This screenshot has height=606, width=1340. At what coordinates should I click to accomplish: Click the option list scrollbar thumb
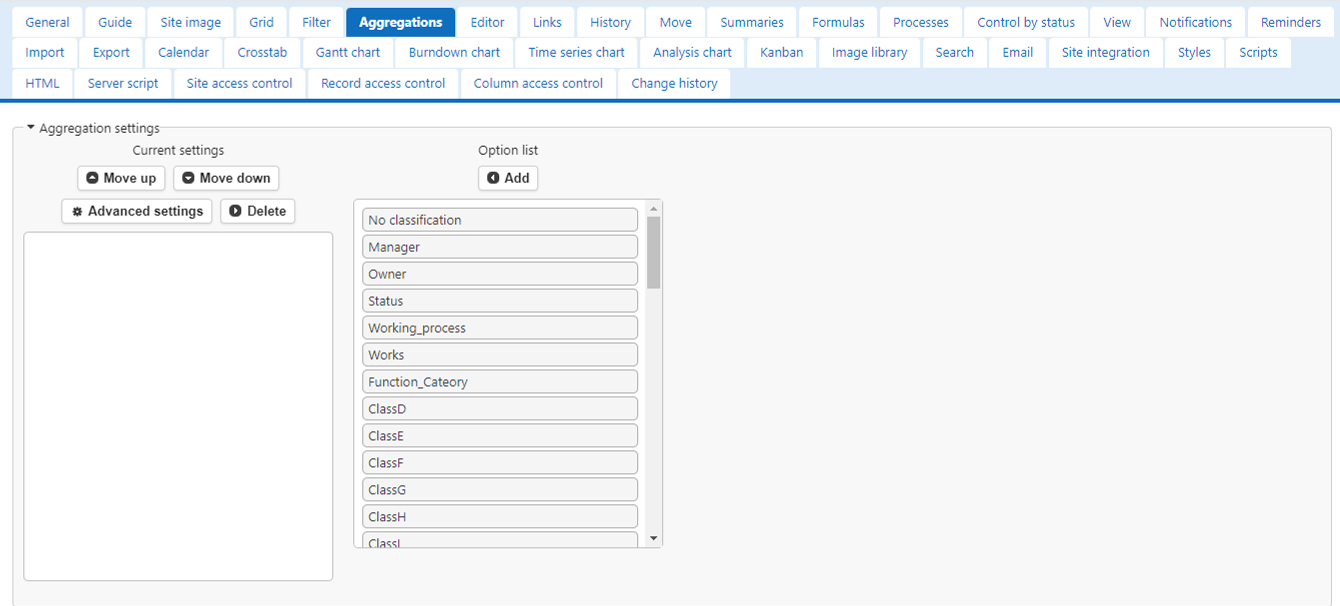pyautogui.click(x=654, y=253)
